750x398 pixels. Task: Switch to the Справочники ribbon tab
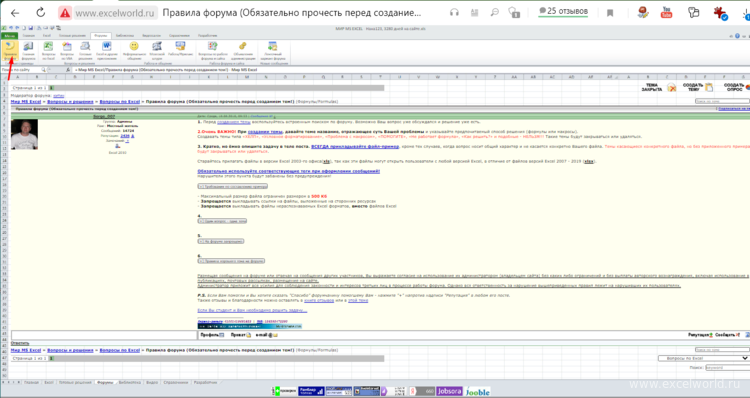[x=179, y=35]
